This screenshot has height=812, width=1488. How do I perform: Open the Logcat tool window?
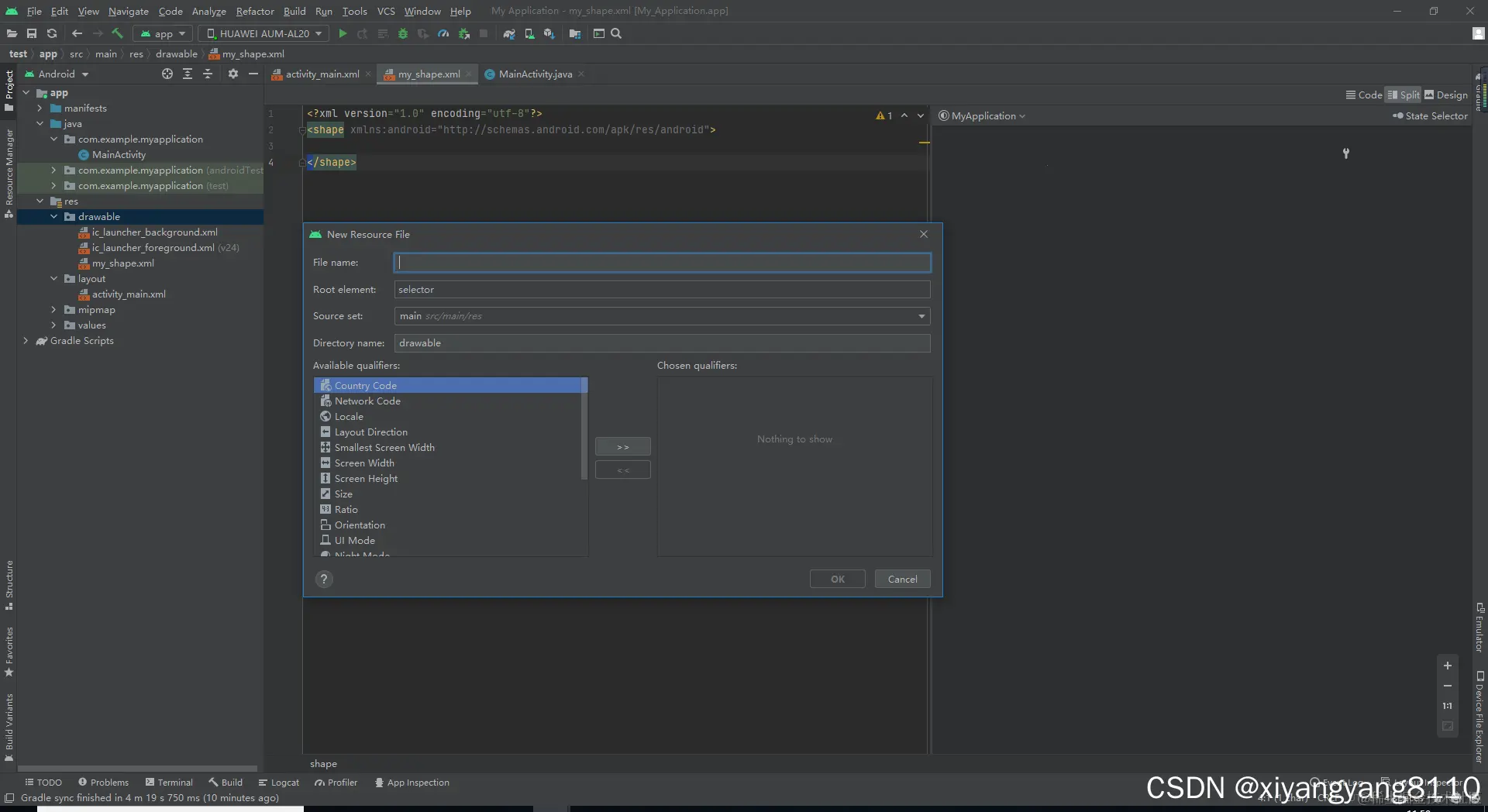click(279, 783)
